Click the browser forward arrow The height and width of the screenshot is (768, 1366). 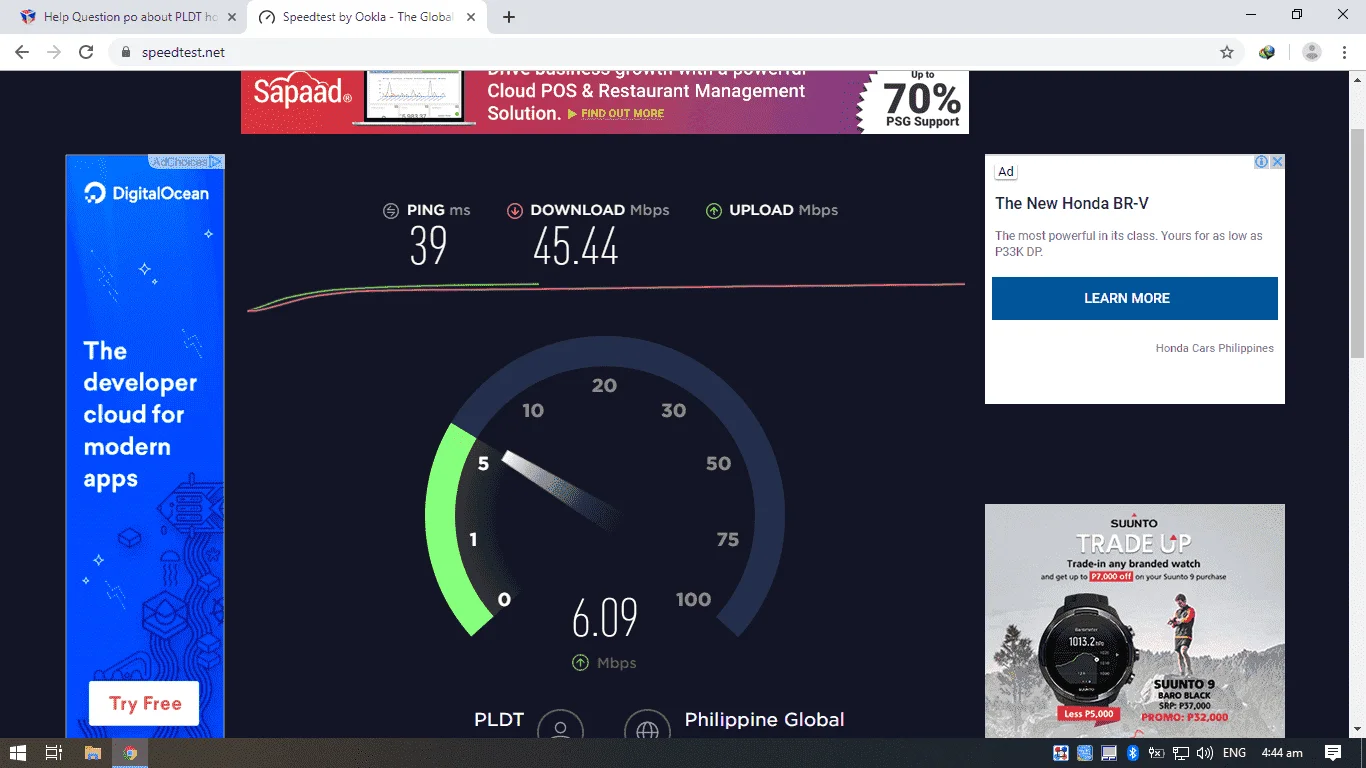[x=54, y=52]
